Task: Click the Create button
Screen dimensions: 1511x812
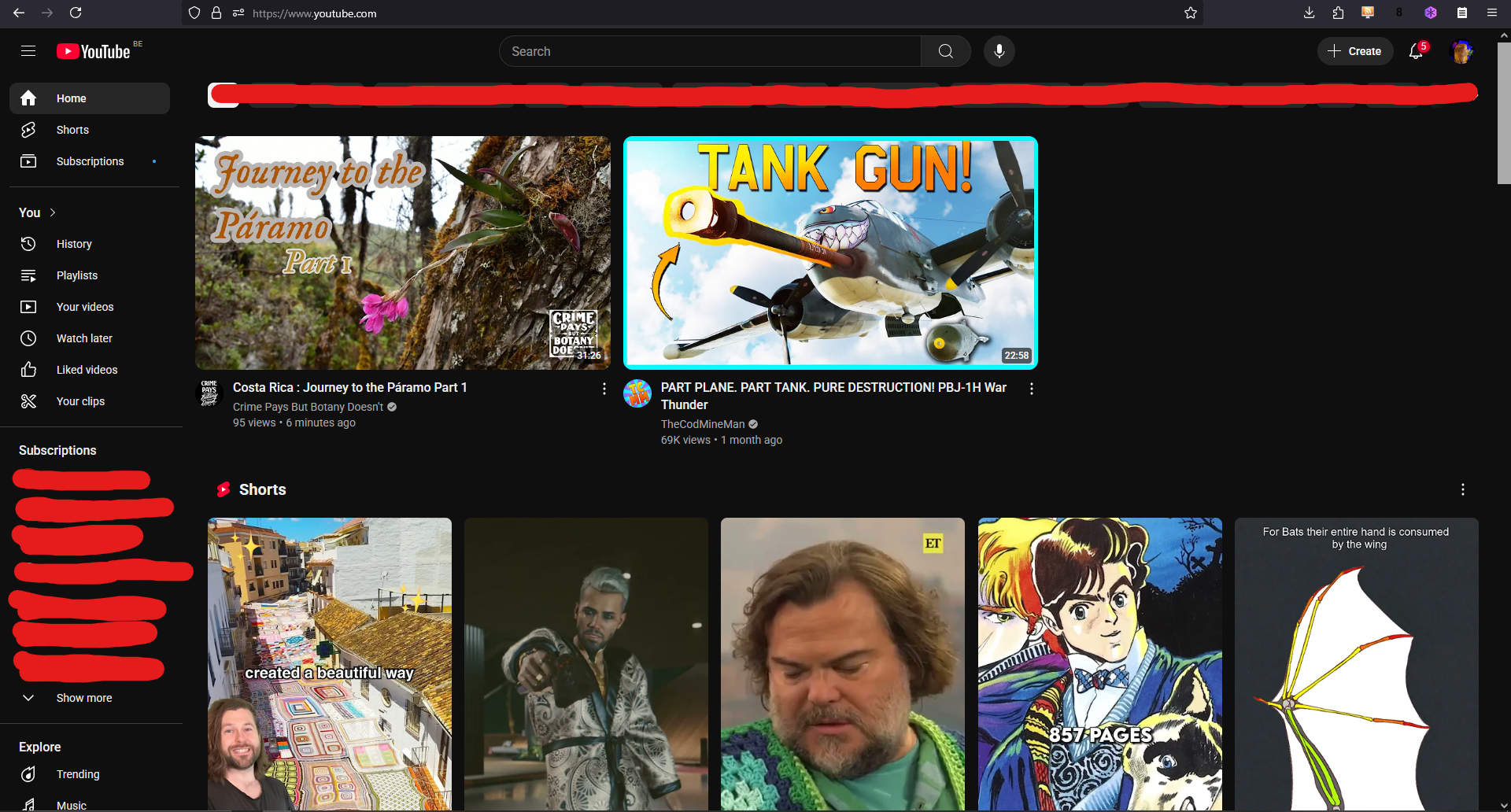Action: pos(1354,51)
